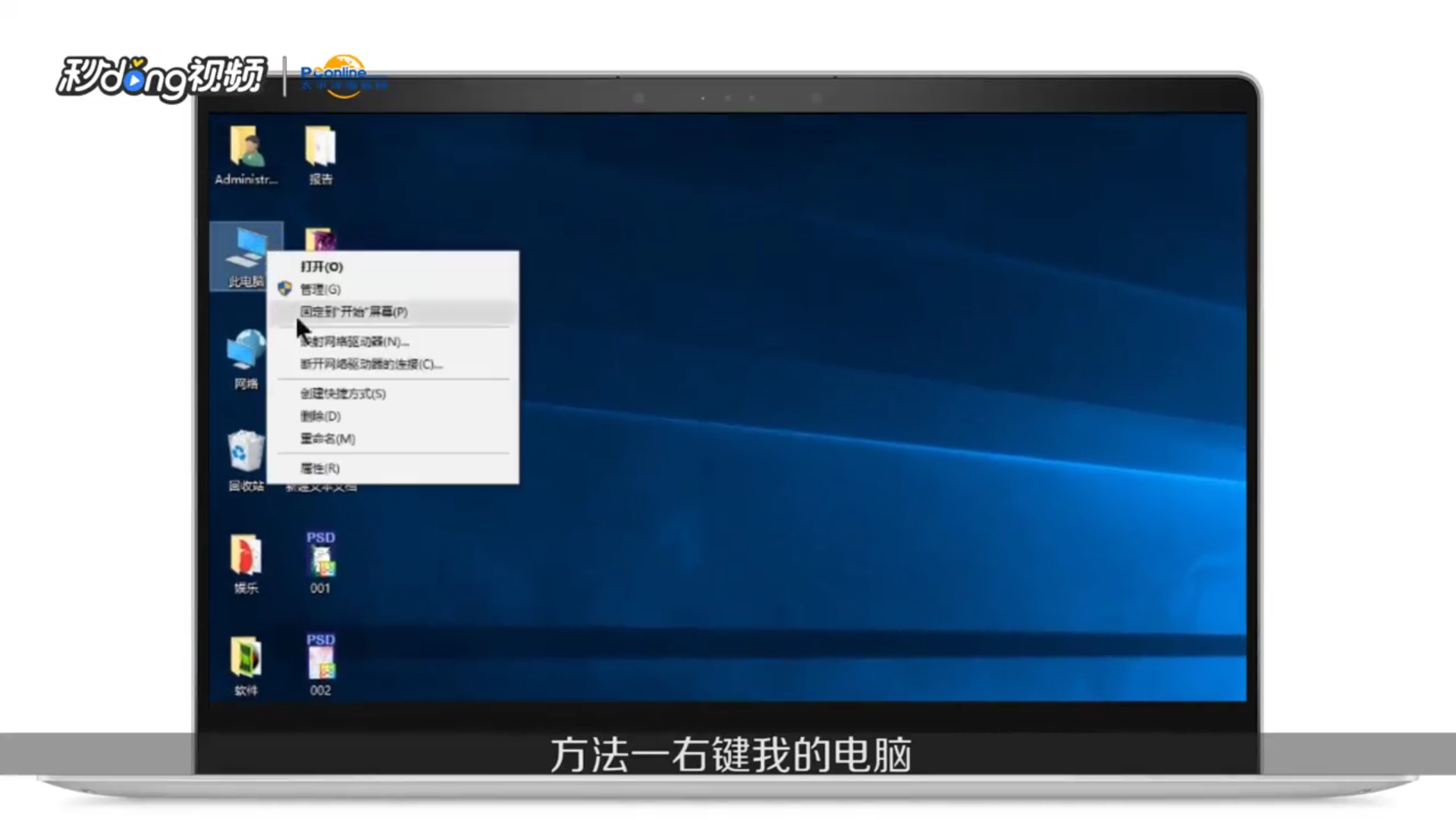Click the 此电脑 desktop icon
The image size is (1456, 819).
[246, 256]
